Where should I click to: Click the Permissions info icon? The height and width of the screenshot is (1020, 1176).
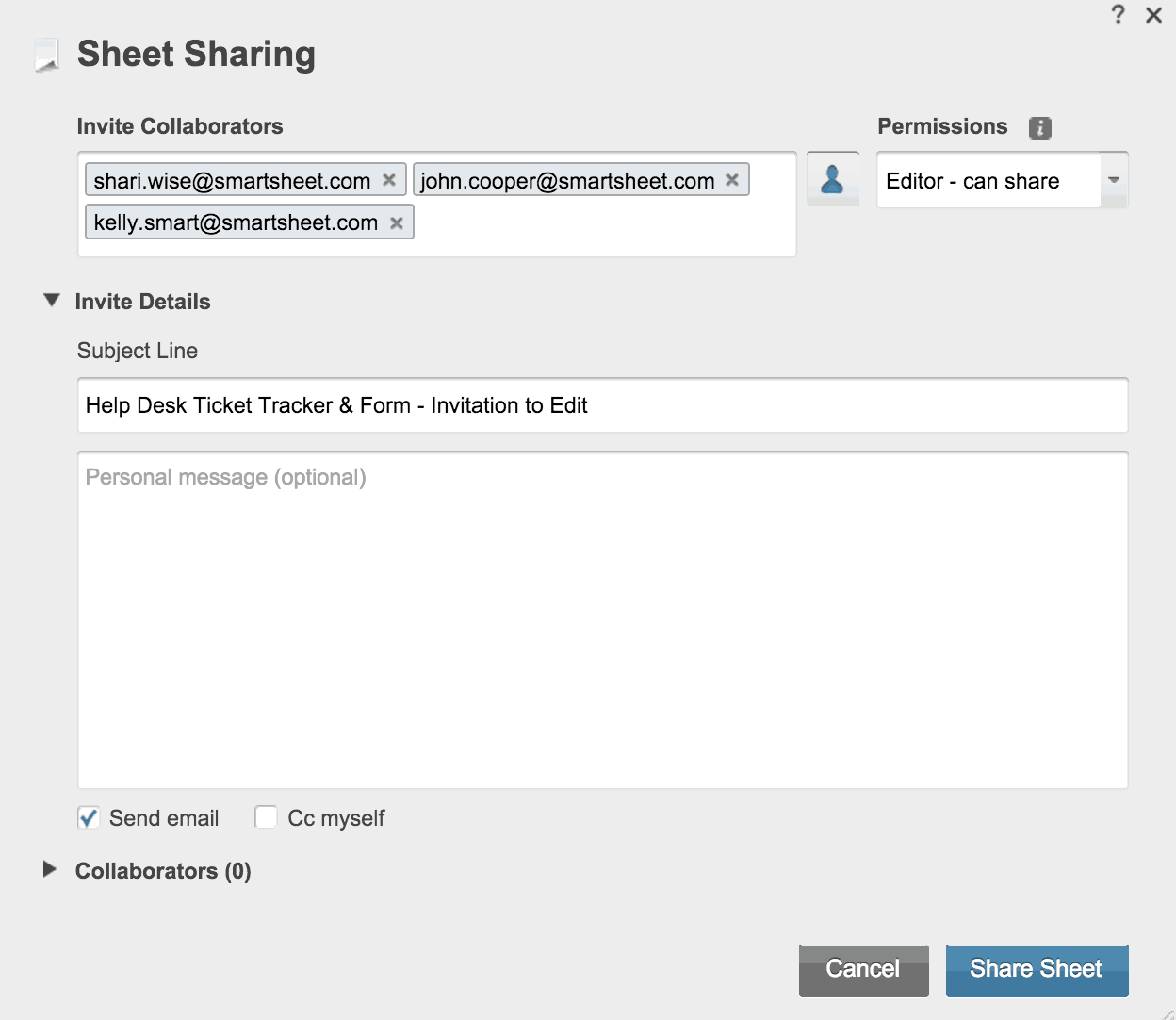pos(1039,128)
